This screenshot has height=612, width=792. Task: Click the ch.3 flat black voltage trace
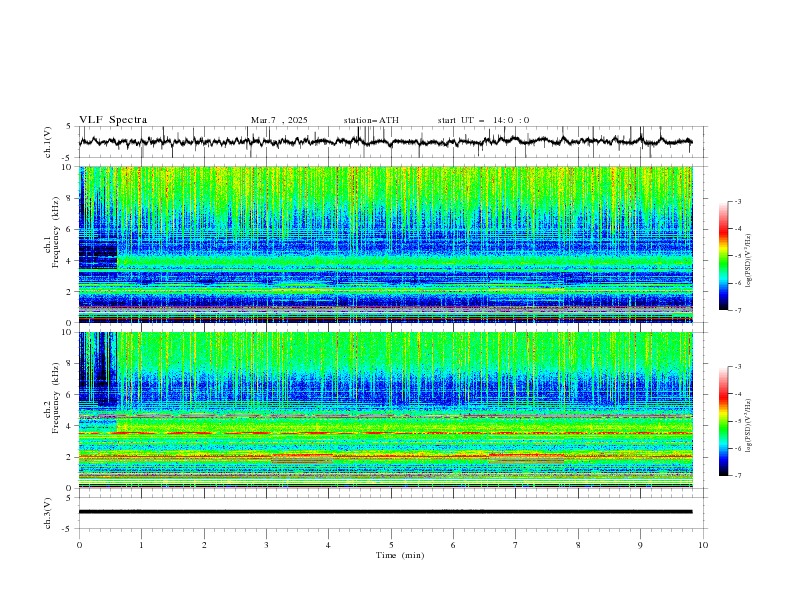(385, 512)
